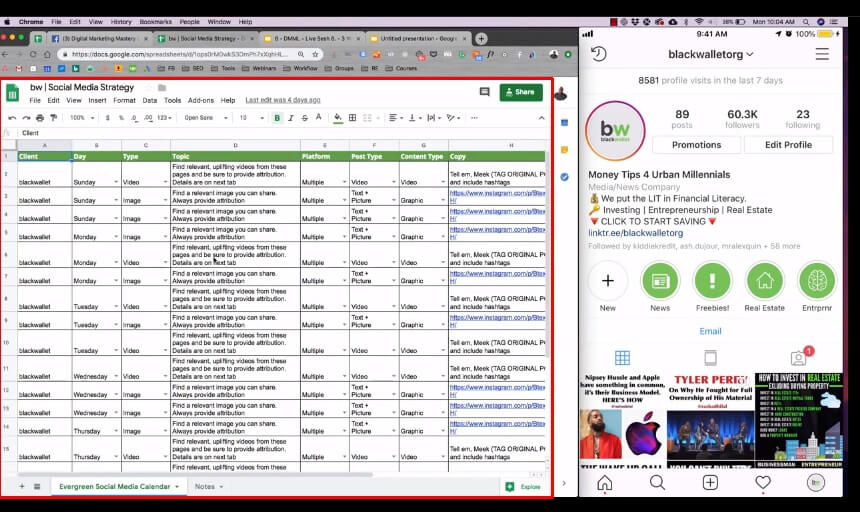This screenshot has height=512, width=860.
Task: Switch to the Notes sheet tab
Action: 209,486
